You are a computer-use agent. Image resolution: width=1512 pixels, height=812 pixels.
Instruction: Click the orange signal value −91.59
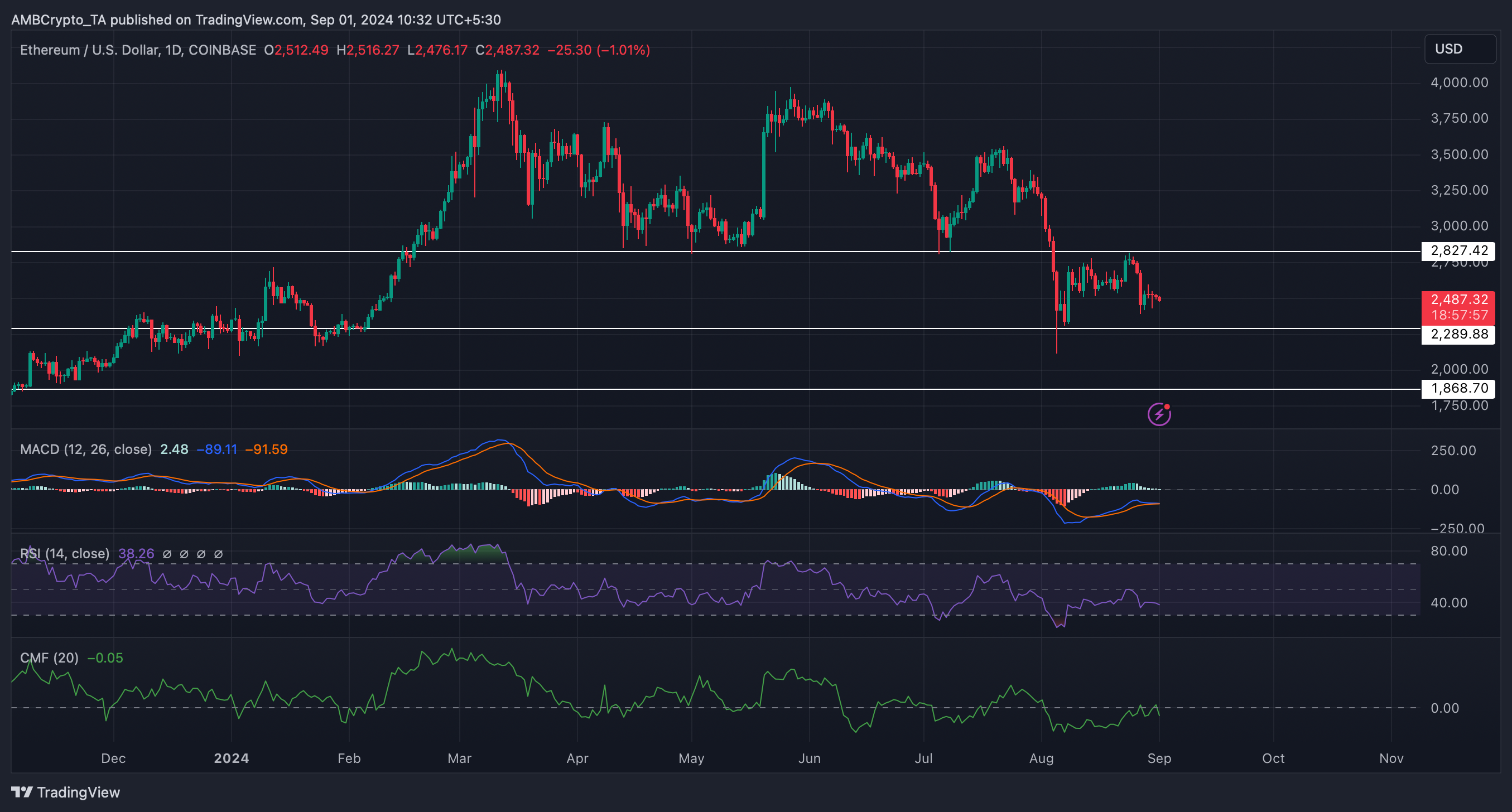[x=267, y=449]
